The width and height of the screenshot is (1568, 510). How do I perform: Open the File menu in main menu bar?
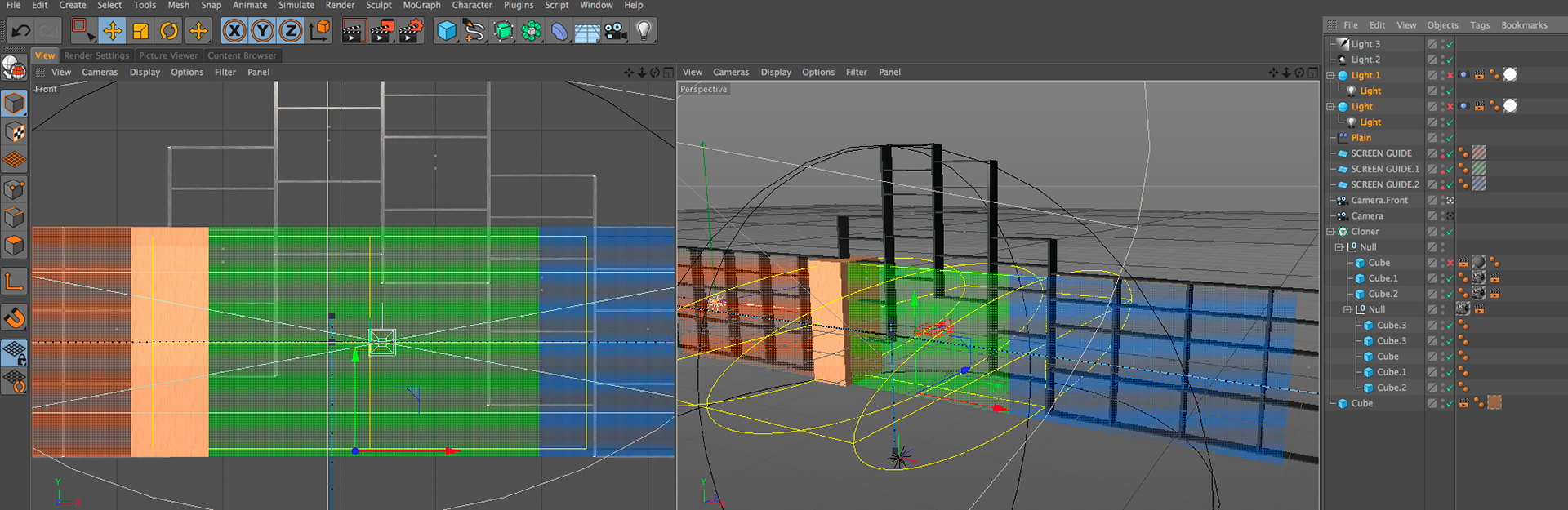tap(14, 5)
